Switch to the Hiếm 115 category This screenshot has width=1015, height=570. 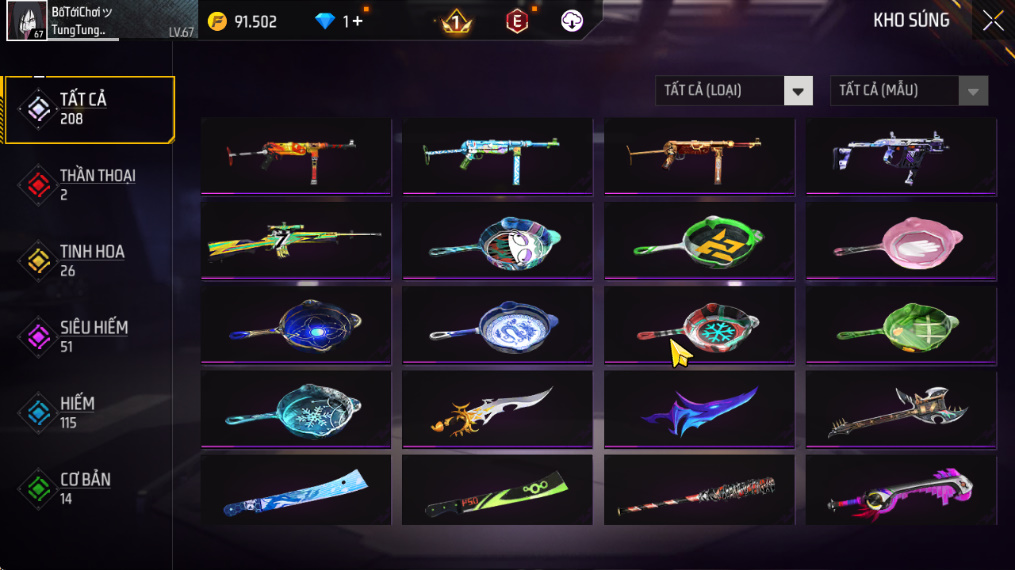pos(89,413)
